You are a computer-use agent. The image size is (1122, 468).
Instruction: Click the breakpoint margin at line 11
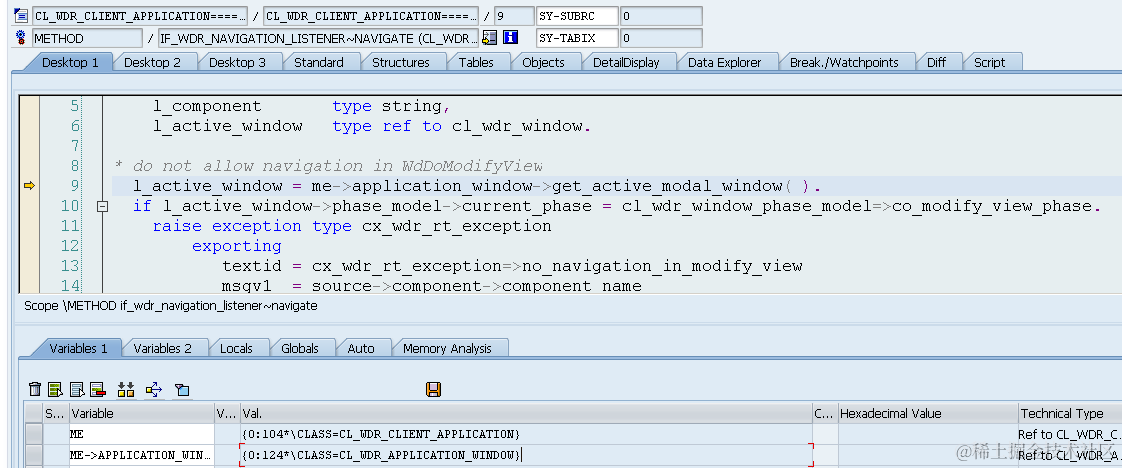(29, 226)
